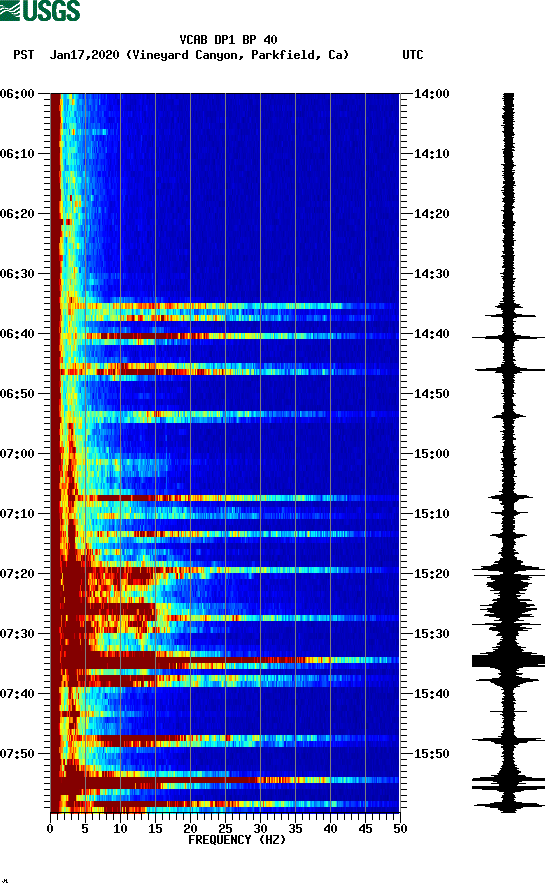Screen dimensions: 552x892
Task: Click the PST time label '07:40'
Action: pos(17,693)
